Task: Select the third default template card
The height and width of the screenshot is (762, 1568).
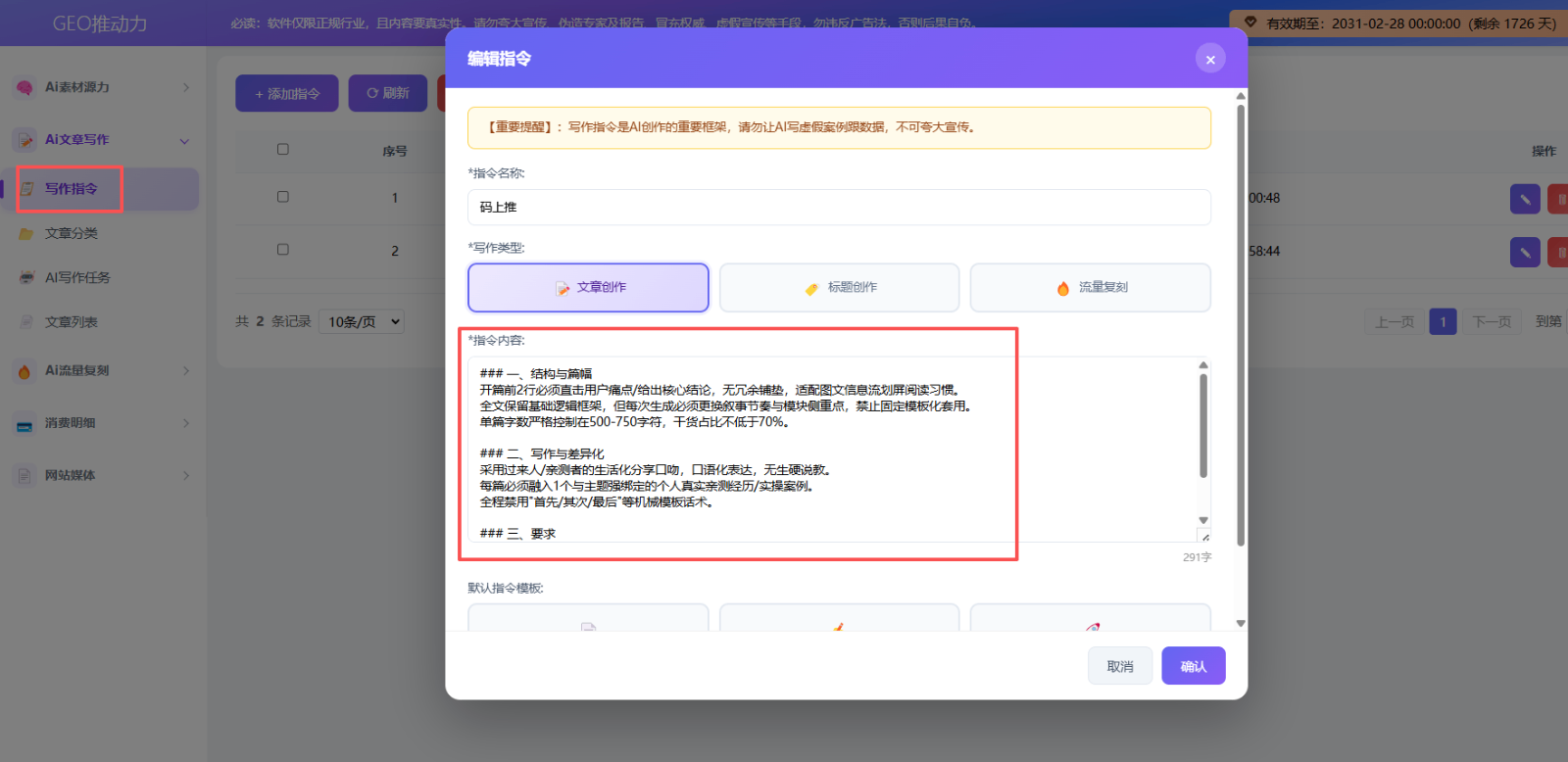Action: point(1090,618)
